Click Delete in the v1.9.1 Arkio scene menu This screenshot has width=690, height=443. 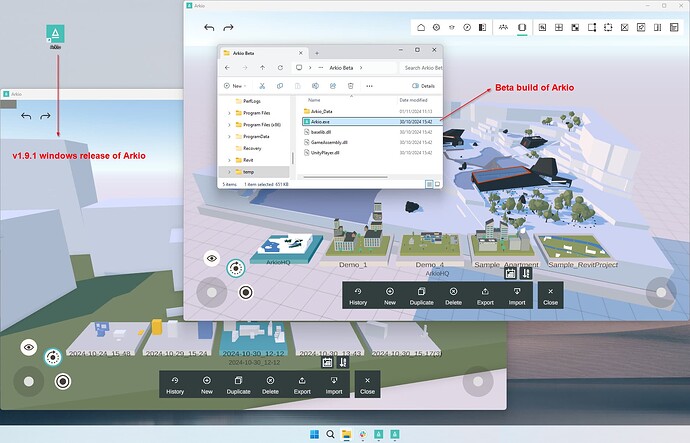(270, 385)
